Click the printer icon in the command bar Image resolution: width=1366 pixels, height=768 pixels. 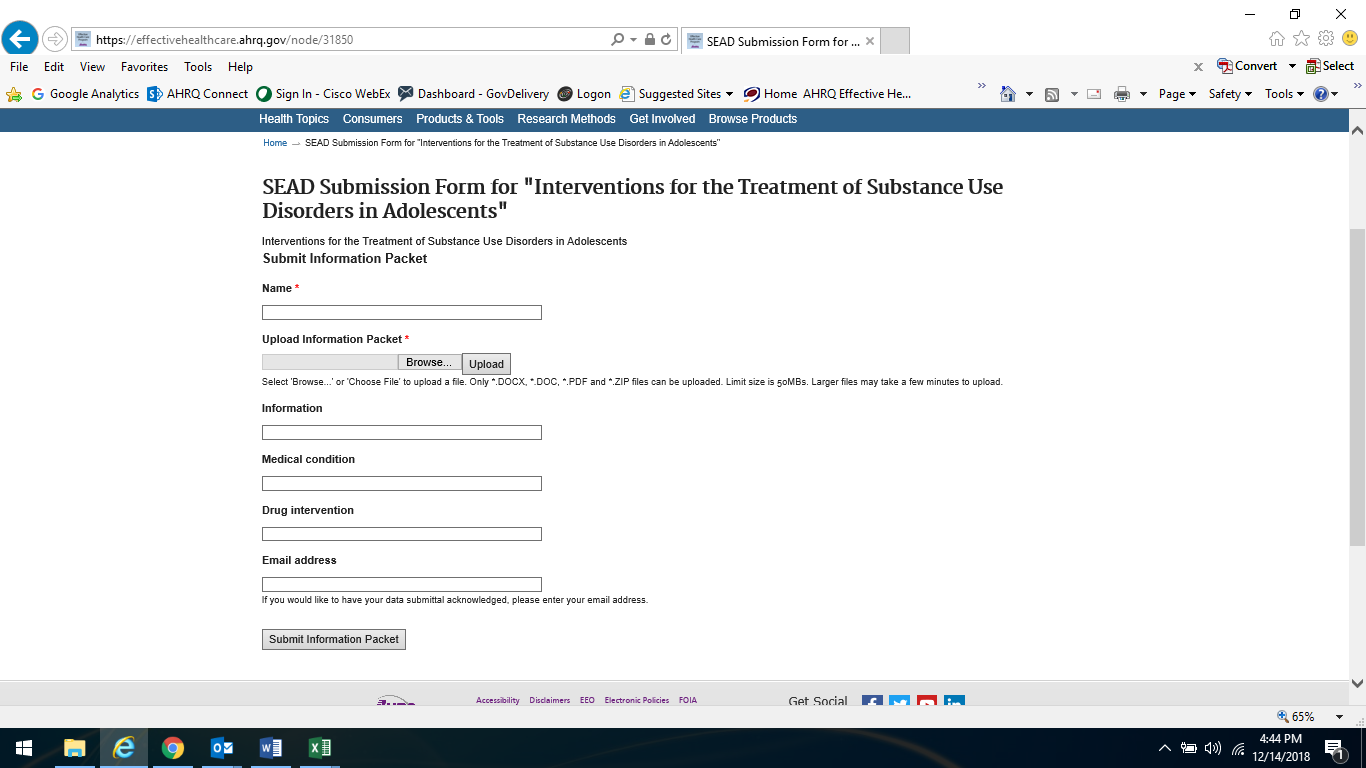(x=1122, y=94)
